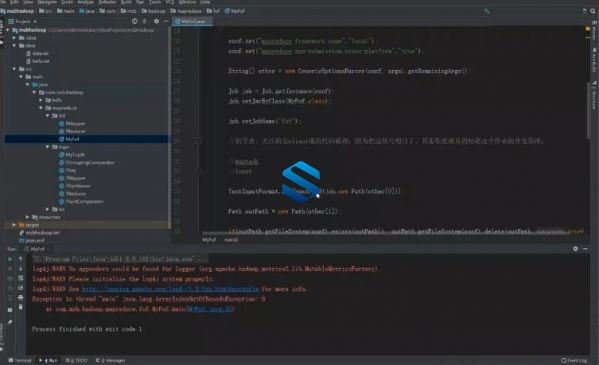Viewport: 599px width, 365px height.
Task: Collapse the src folder arrow
Action: click(x=14, y=69)
